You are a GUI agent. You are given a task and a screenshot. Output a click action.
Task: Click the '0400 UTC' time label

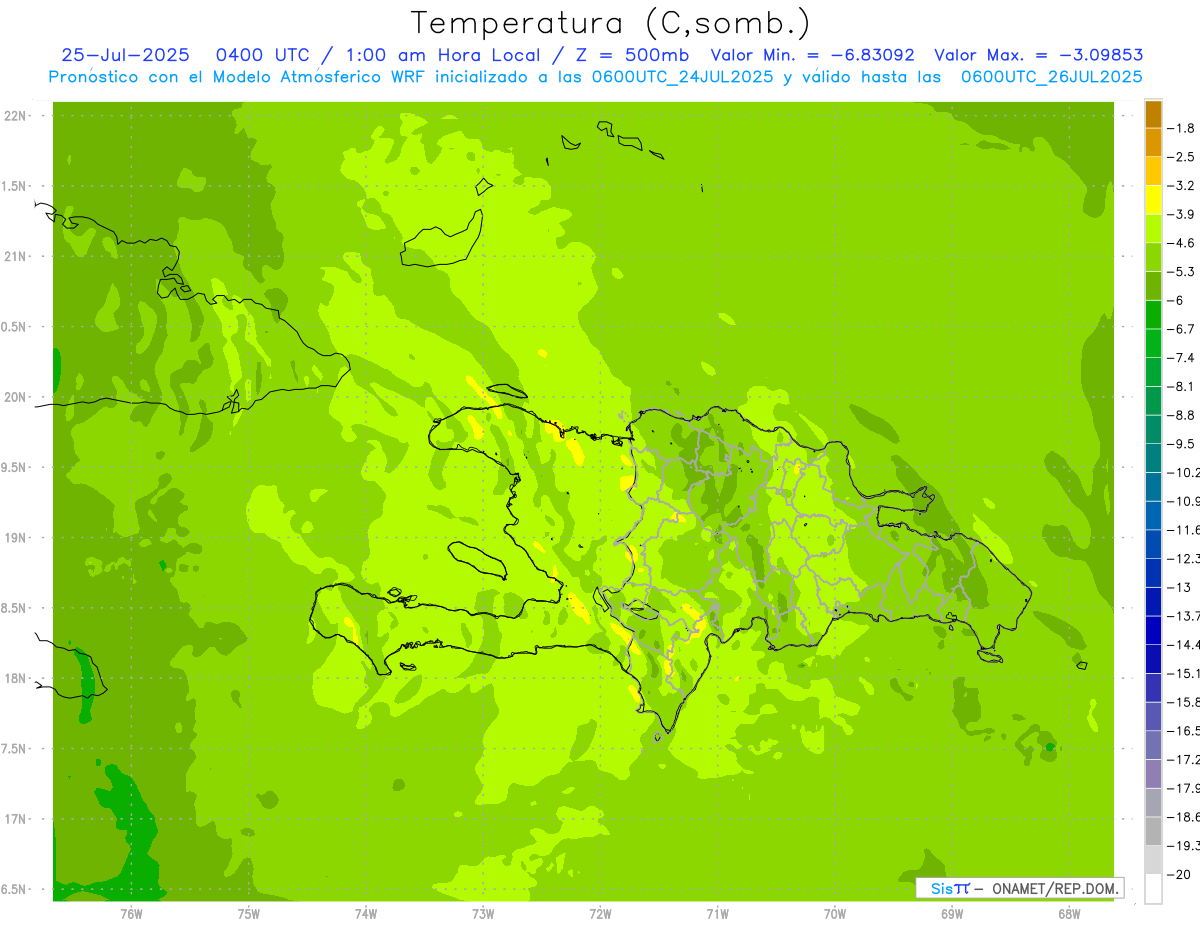click(x=264, y=55)
